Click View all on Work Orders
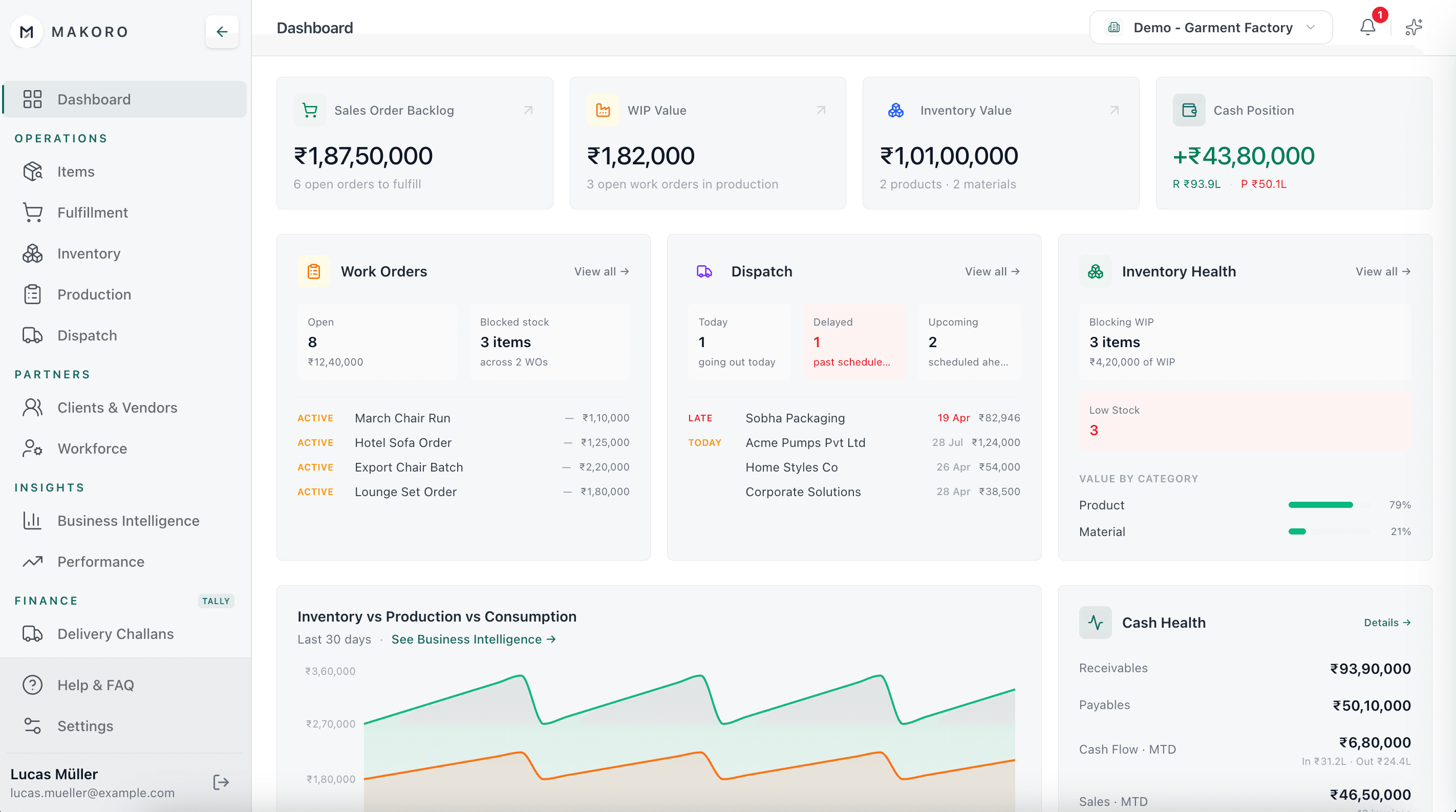Image resolution: width=1456 pixels, height=812 pixels. [x=602, y=272]
